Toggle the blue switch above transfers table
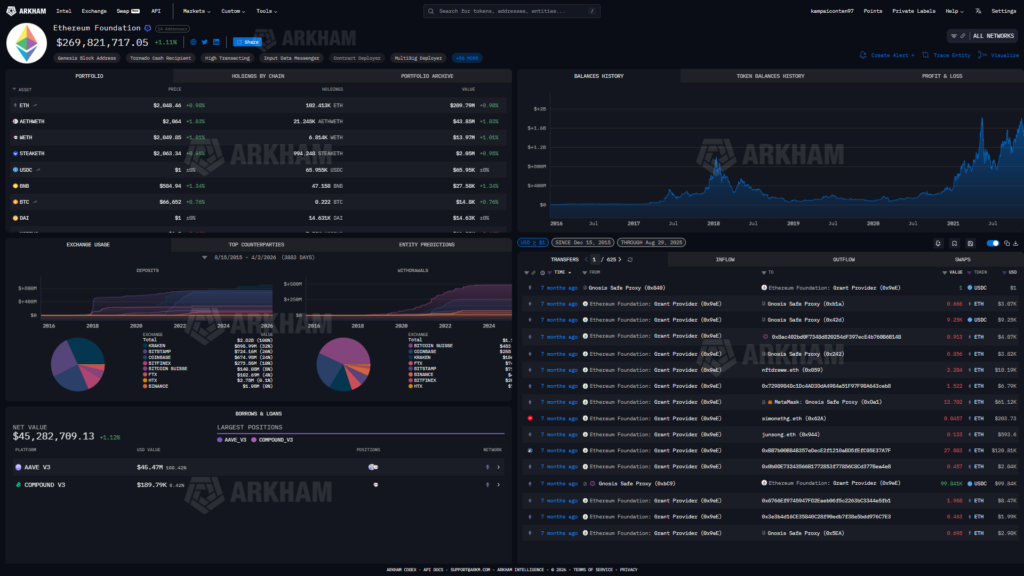Viewport: 1024px width, 576px height. [993, 243]
